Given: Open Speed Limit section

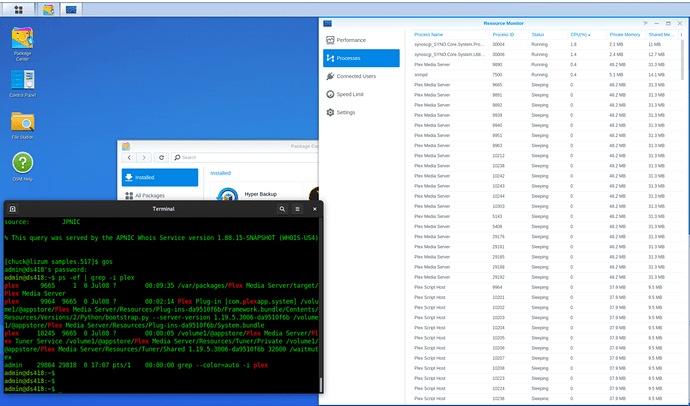Looking at the screenshot, I should point(361,94).
